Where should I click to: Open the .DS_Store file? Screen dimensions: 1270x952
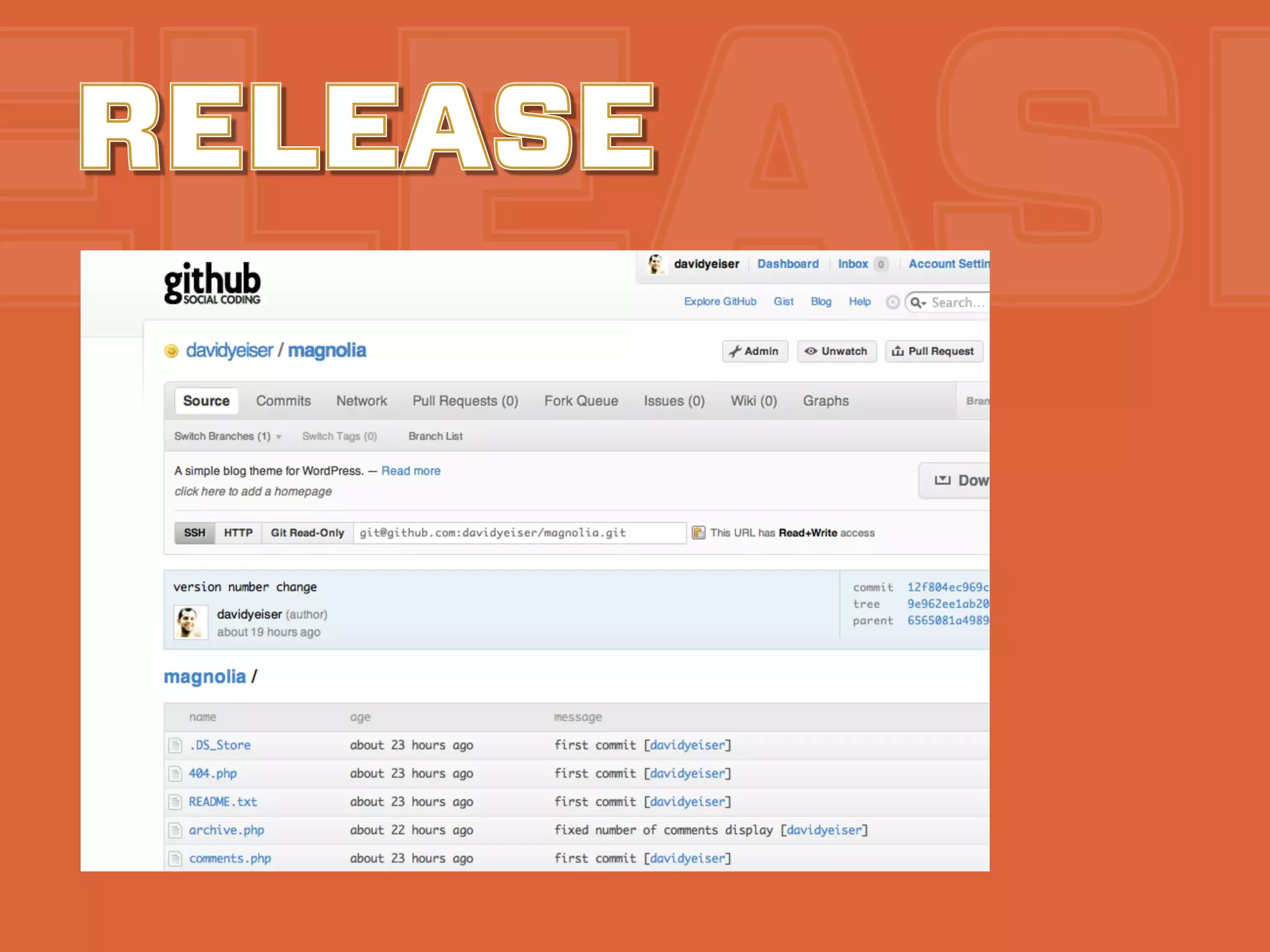(x=220, y=745)
